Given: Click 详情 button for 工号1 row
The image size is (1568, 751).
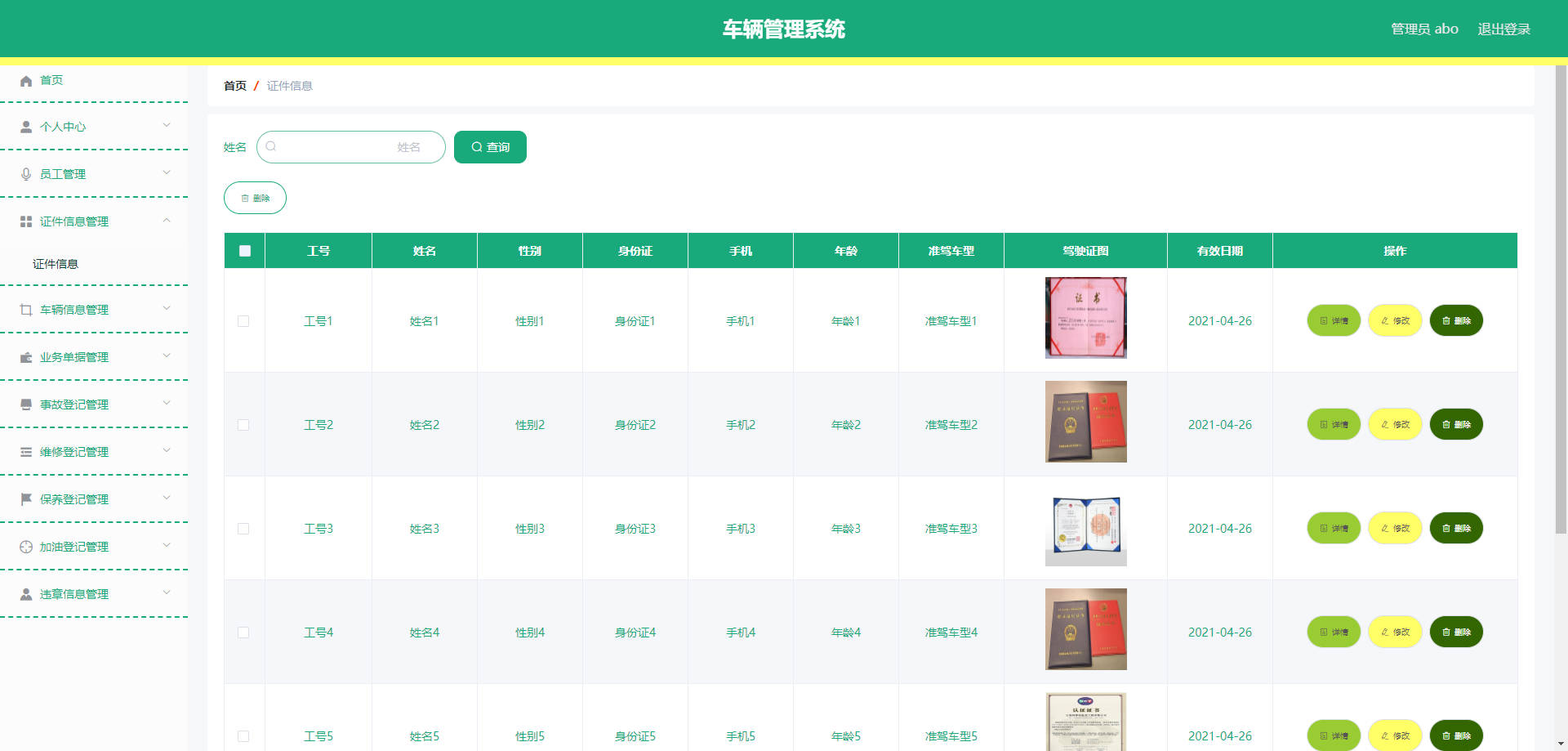Looking at the screenshot, I should 1334,320.
